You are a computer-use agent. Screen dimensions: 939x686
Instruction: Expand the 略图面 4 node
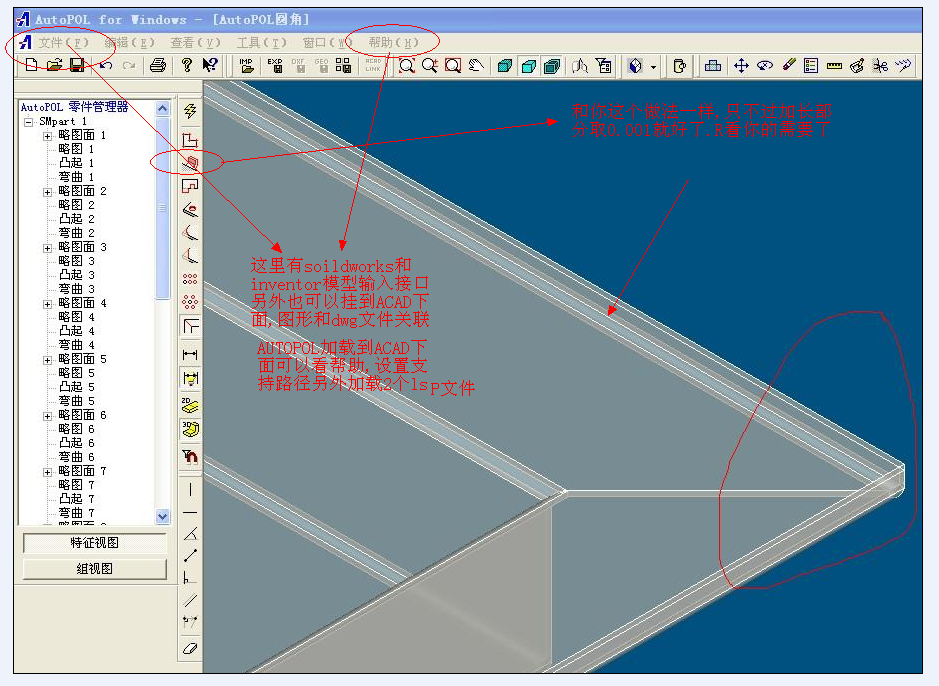pos(47,303)
